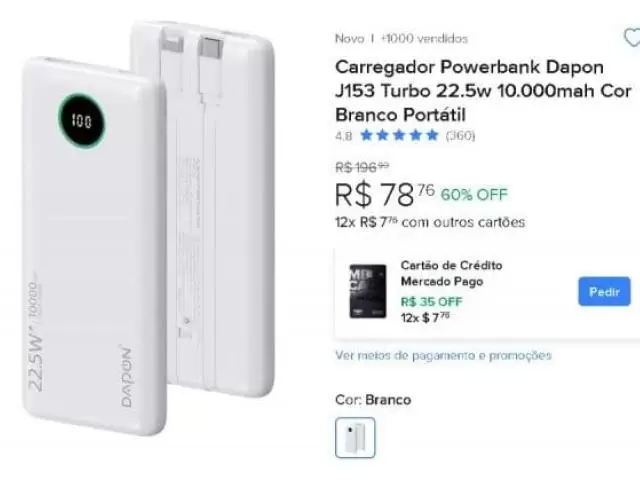This screenshot has height=480, width=640.
Task: Click the 4.8 rating score
Action: (343, 136)
